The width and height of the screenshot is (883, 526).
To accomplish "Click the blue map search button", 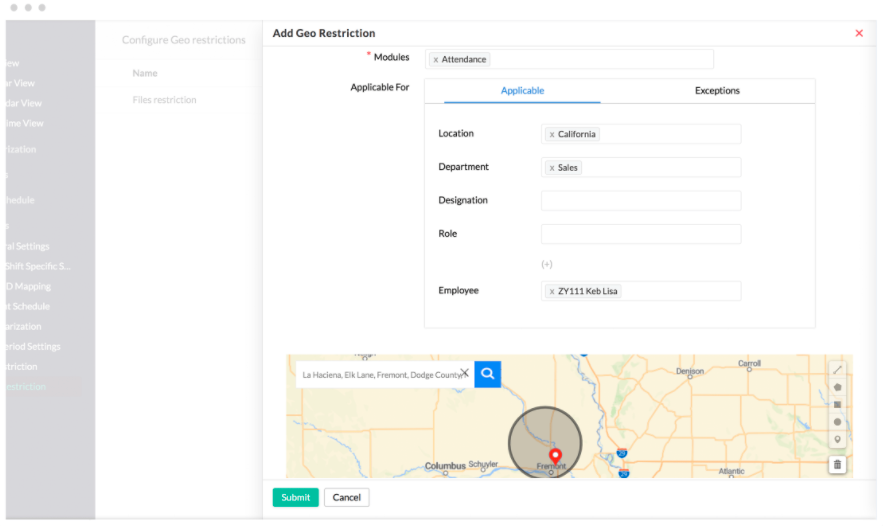I will point(487,374).
